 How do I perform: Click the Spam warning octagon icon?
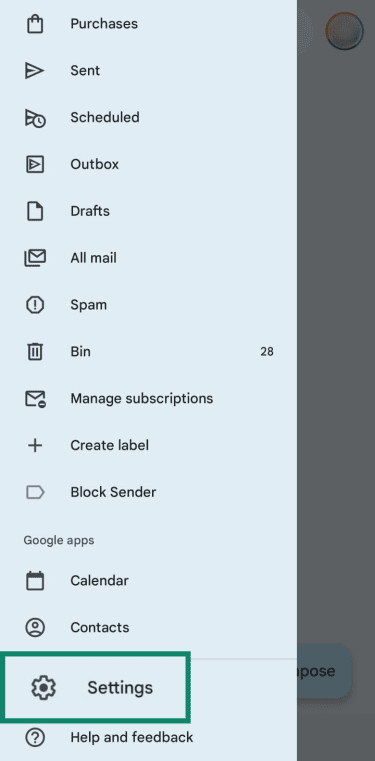pos(35,305)
